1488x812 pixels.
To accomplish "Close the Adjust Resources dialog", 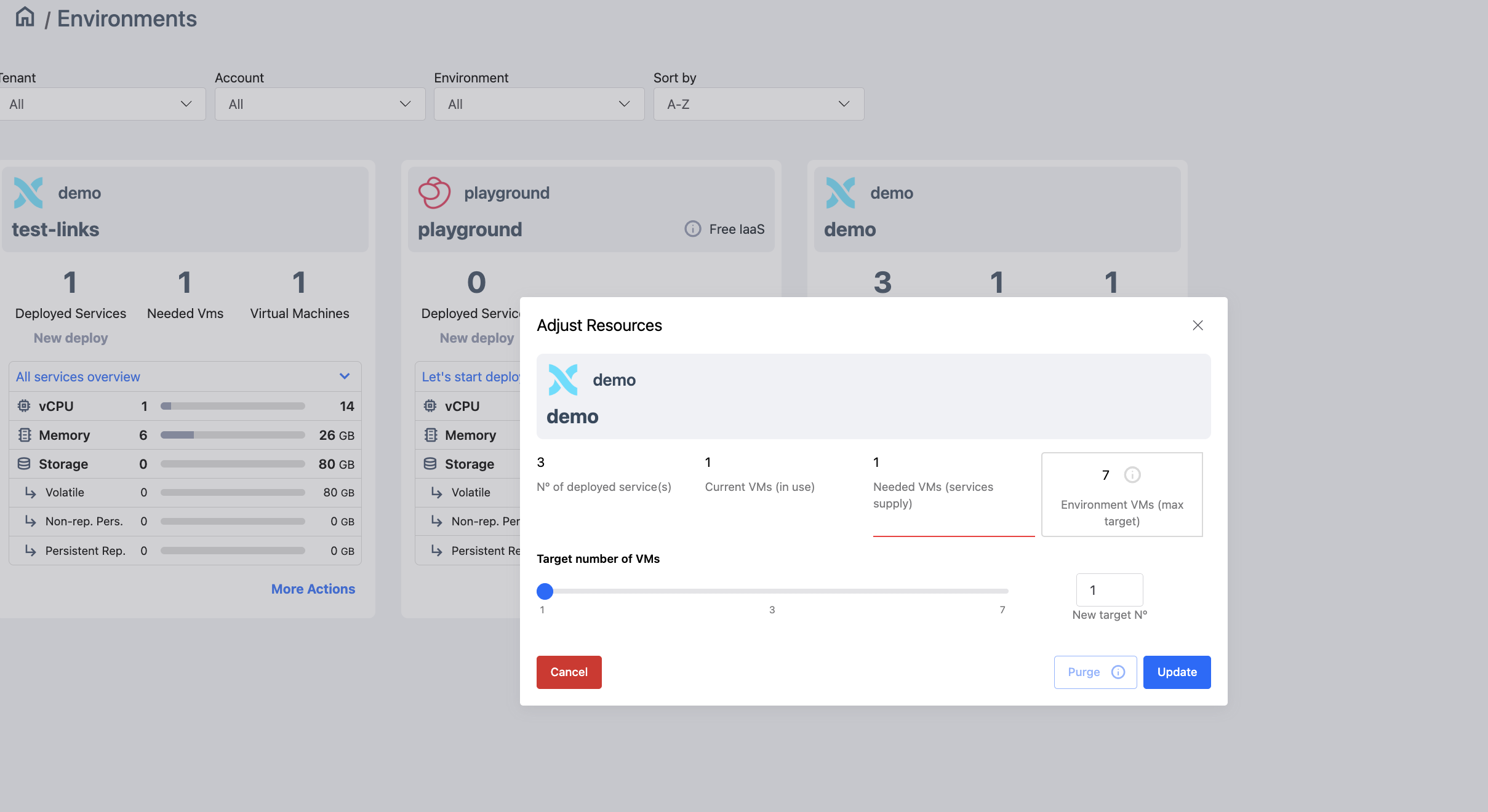I will [1198, 325].
